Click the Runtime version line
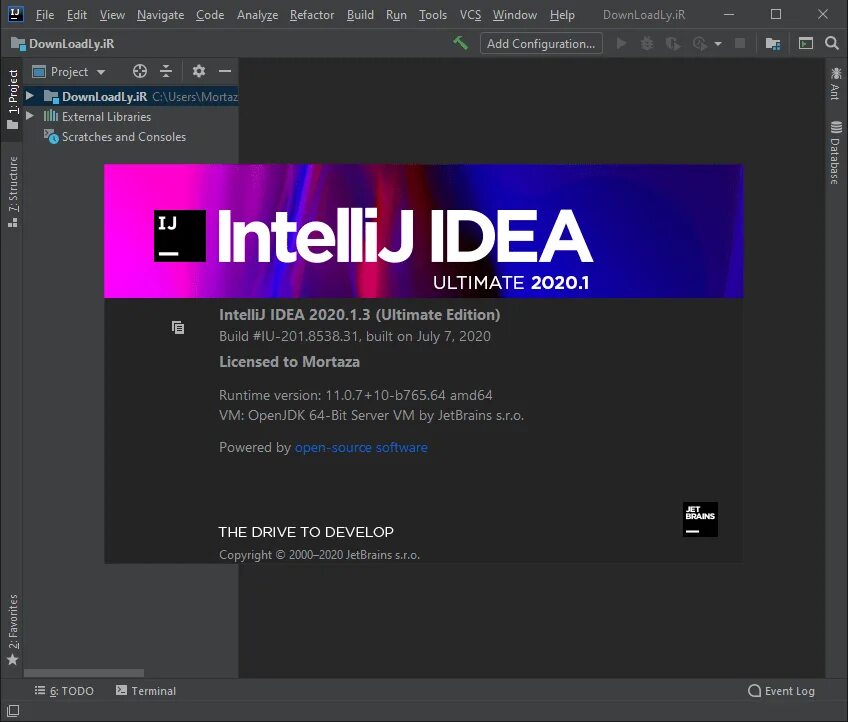 pyautogui.click(x=355, y=395)
